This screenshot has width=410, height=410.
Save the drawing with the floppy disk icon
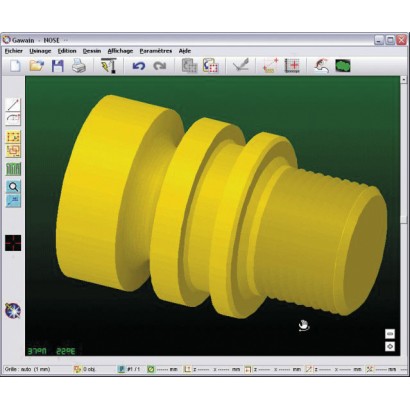58,66
